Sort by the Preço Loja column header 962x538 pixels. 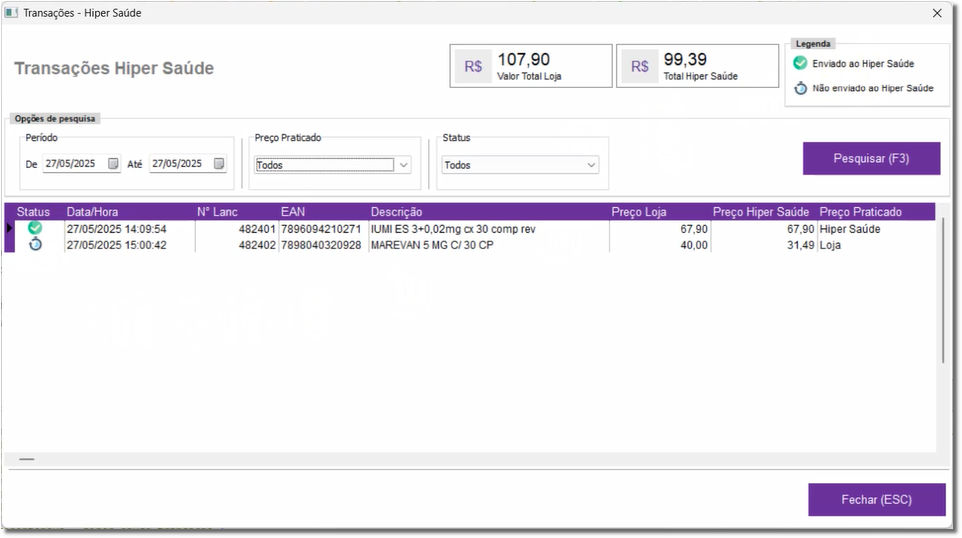[x=639, y=212]
